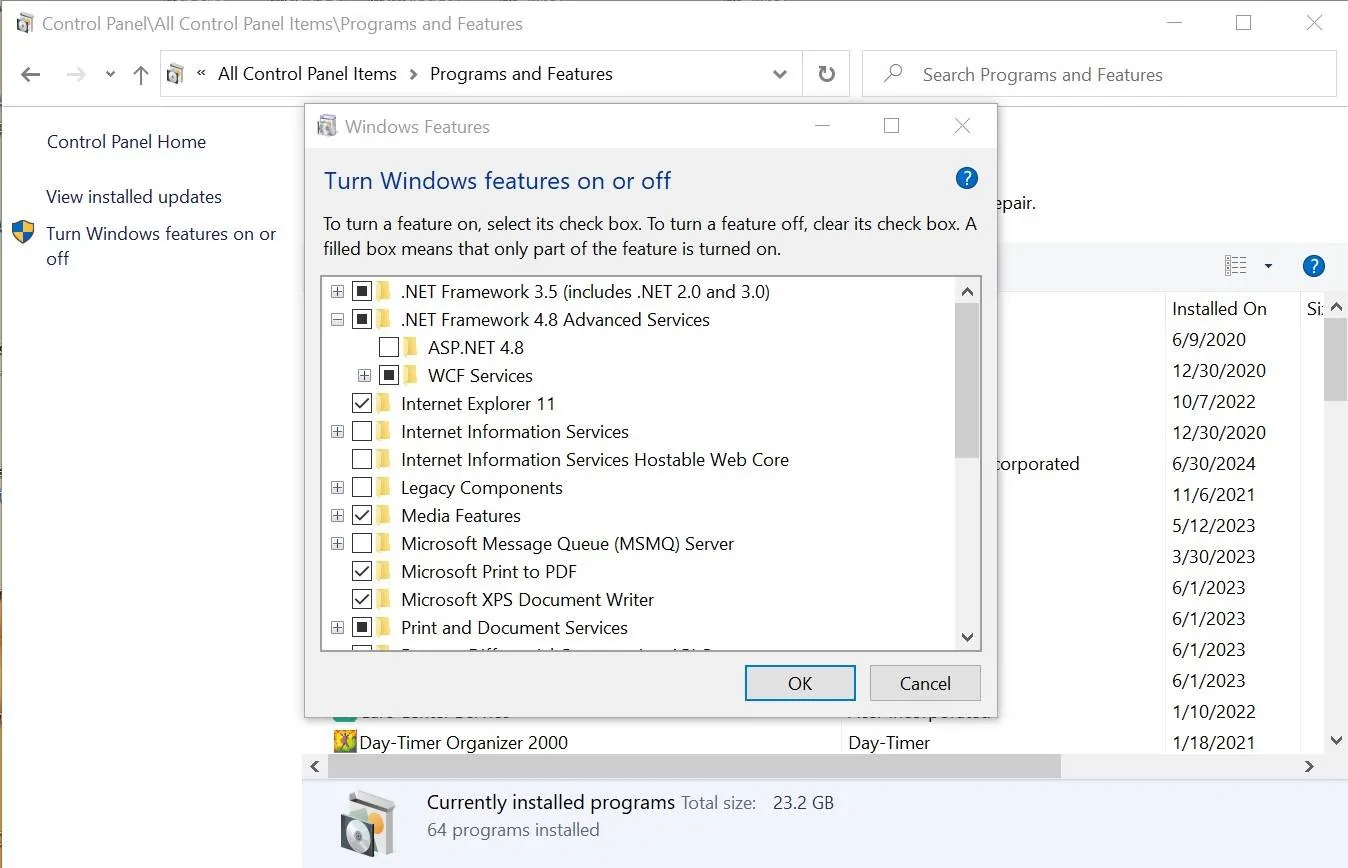
Task: Enable Legacy Components checkbox
Action: click(362, 488)
